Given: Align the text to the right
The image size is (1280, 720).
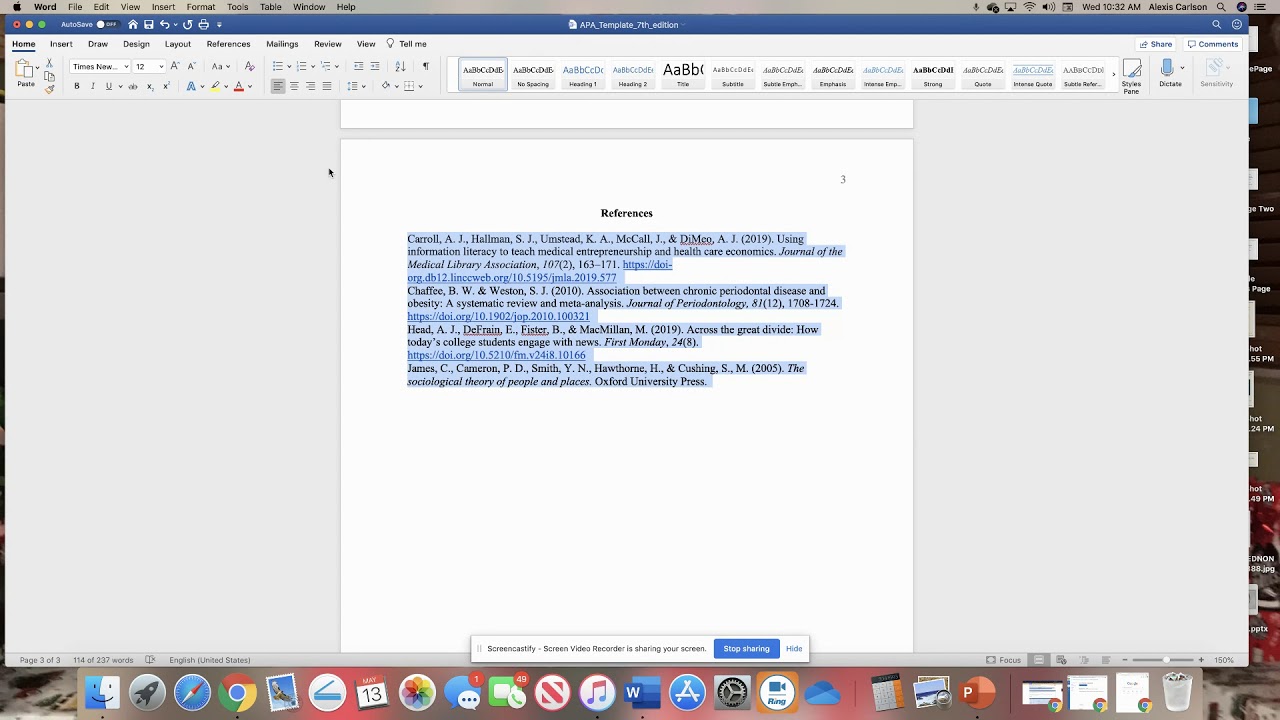Looking at the screenshot, I should (310, 86).
